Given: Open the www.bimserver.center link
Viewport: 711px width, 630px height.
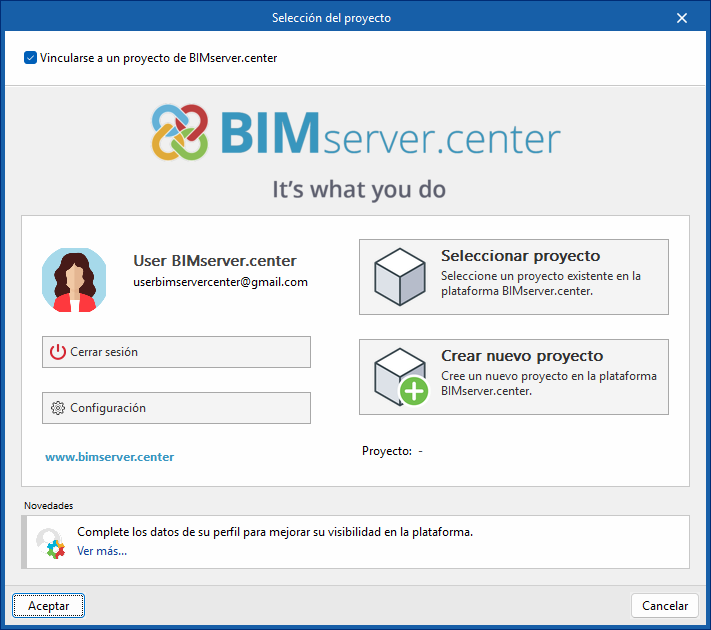Looking at the screenshot, I should click(x=109, y=457).
